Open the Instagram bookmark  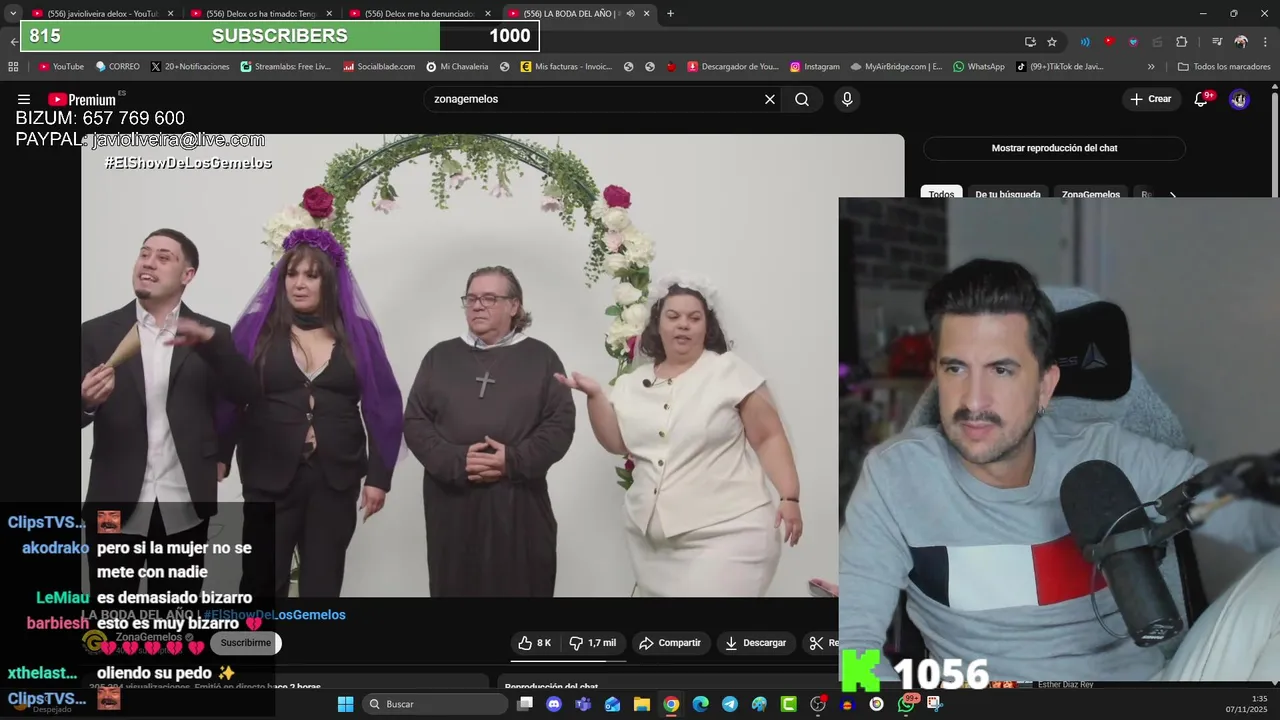coord(814,67)
